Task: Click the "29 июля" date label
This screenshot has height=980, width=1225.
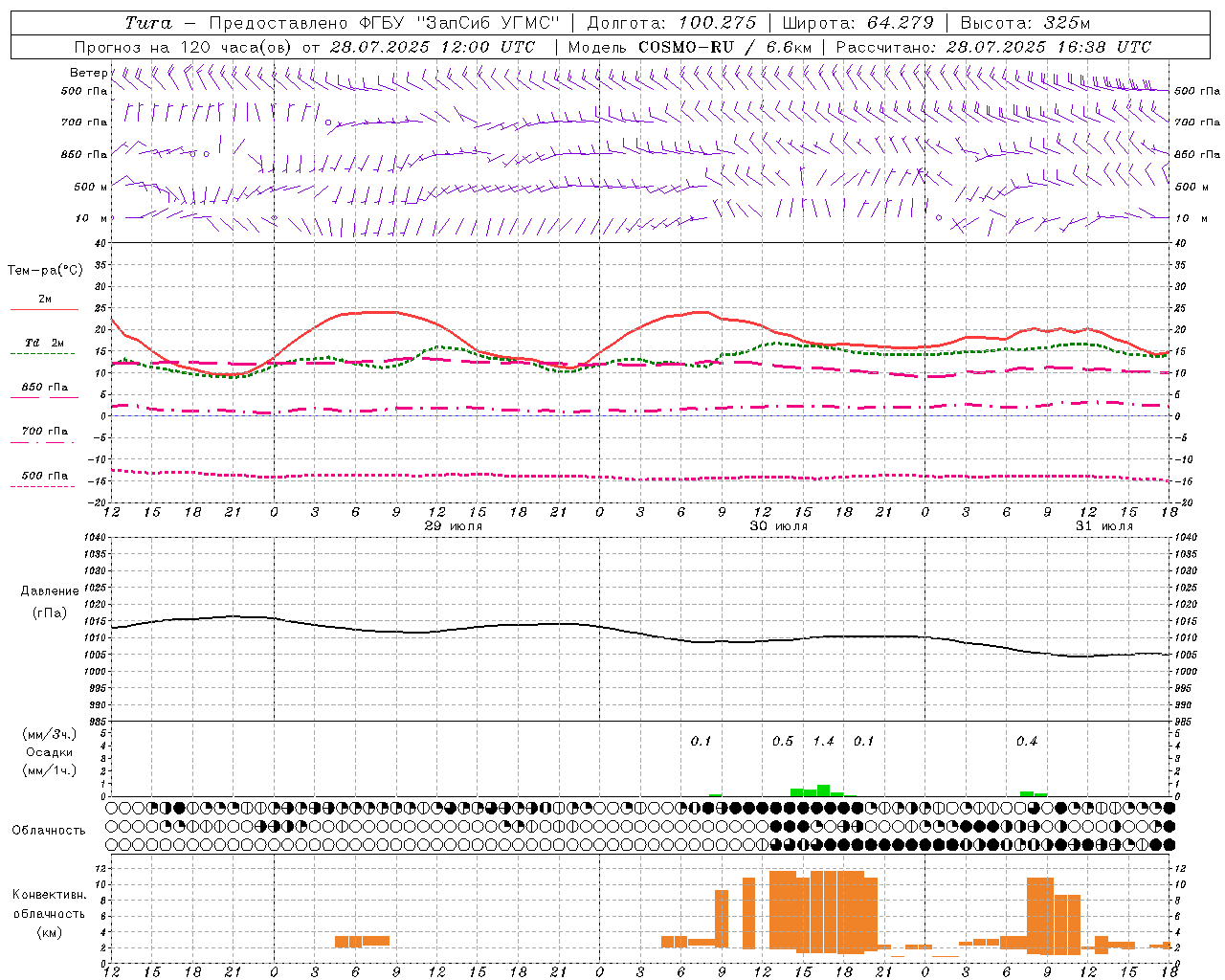Action: tap(454, 526)
